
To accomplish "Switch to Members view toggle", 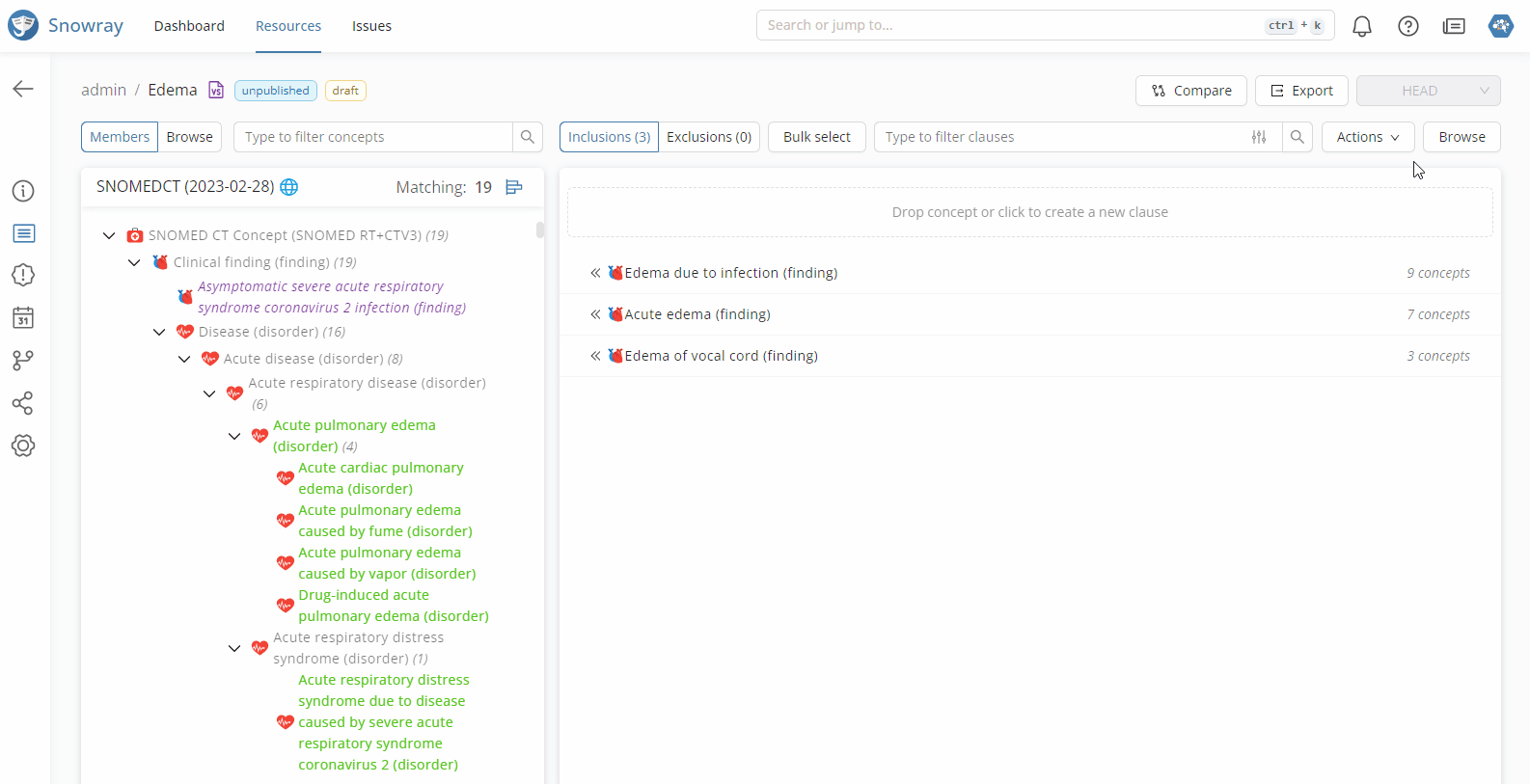I will pos(120,137).
